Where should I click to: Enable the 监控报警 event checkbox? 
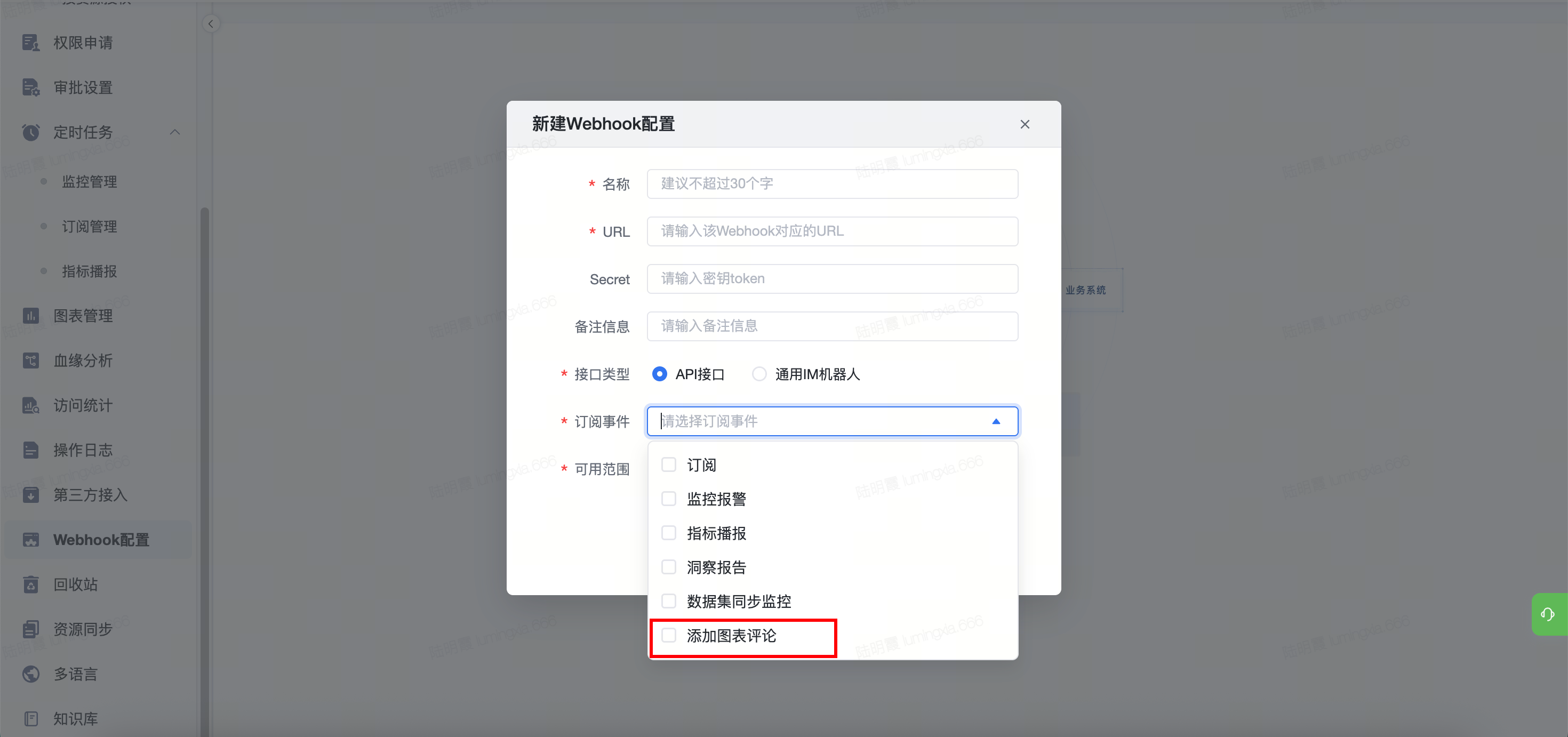668,499
